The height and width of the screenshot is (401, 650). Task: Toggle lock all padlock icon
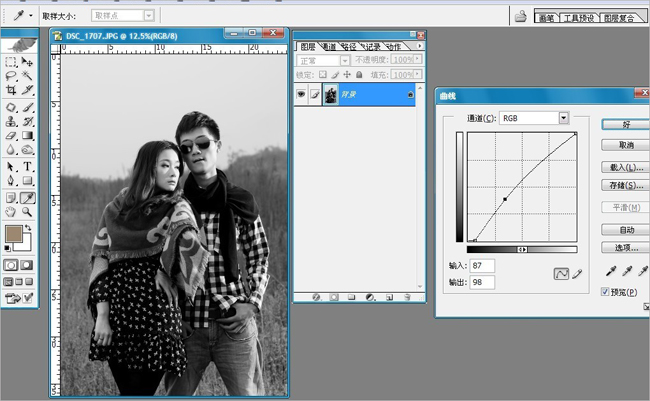[359, 75]
